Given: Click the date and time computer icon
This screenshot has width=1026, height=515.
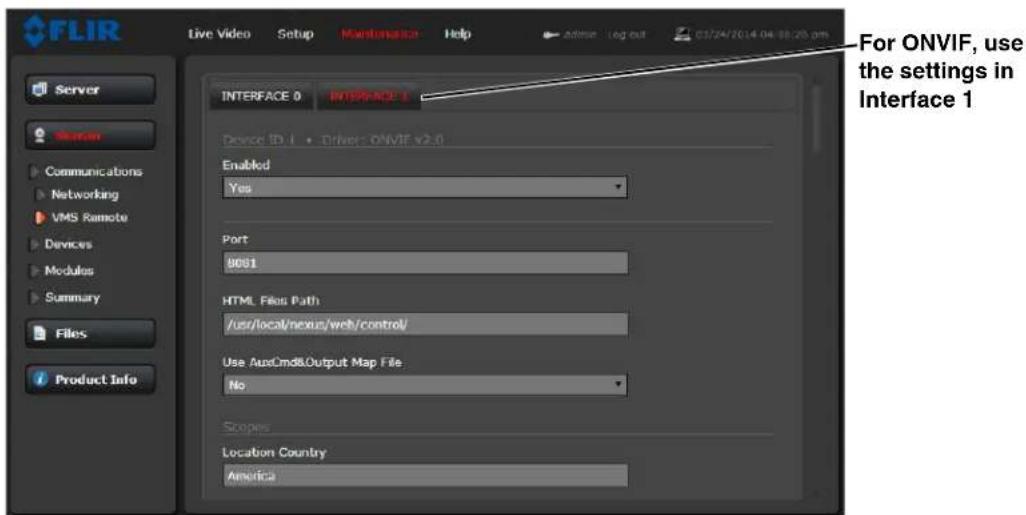Looking at the screenshot, I should point(681,34).
